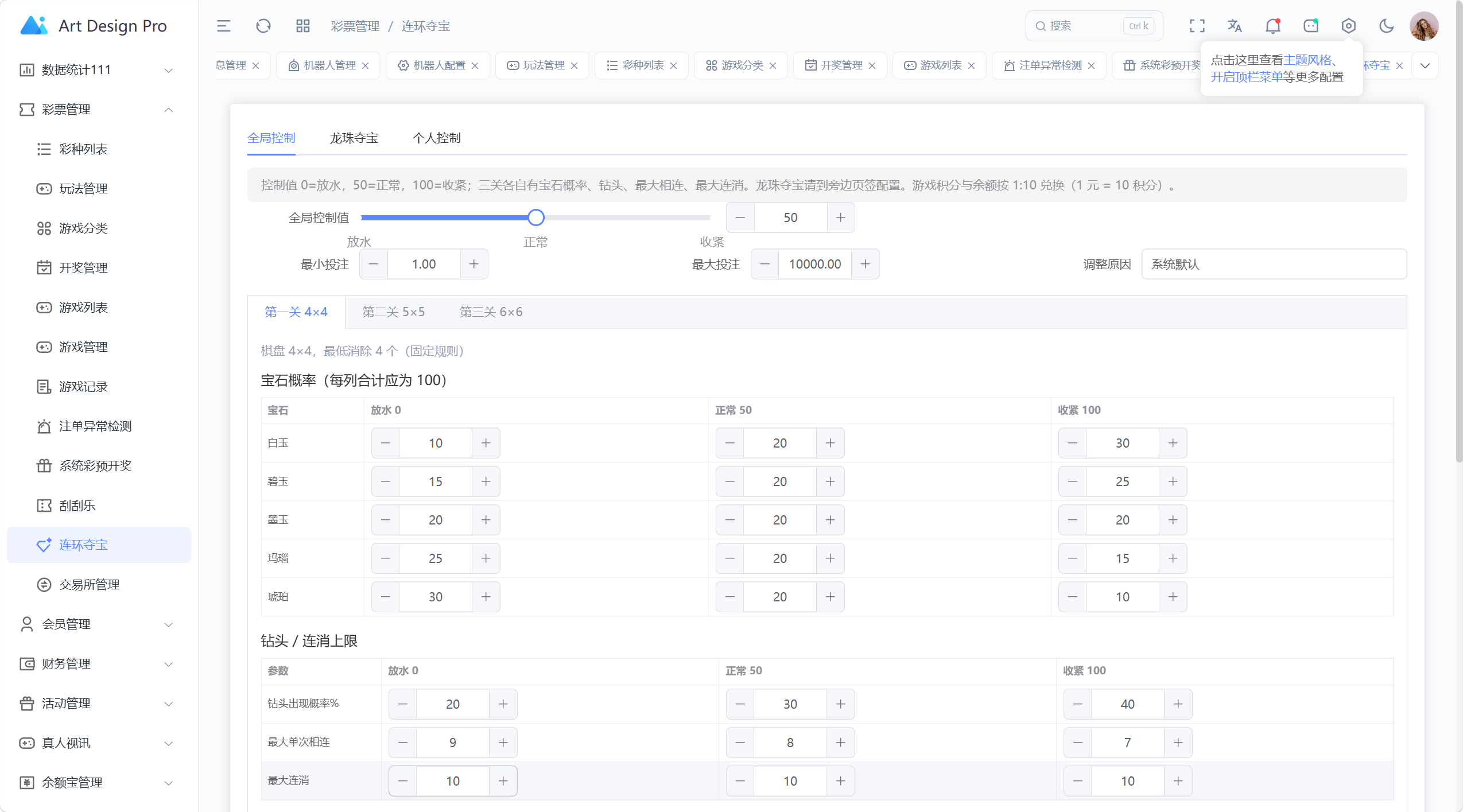Collapse the sidebar with the menu icon
Screen dimensions: 1463x812
(x=223, y=26)
